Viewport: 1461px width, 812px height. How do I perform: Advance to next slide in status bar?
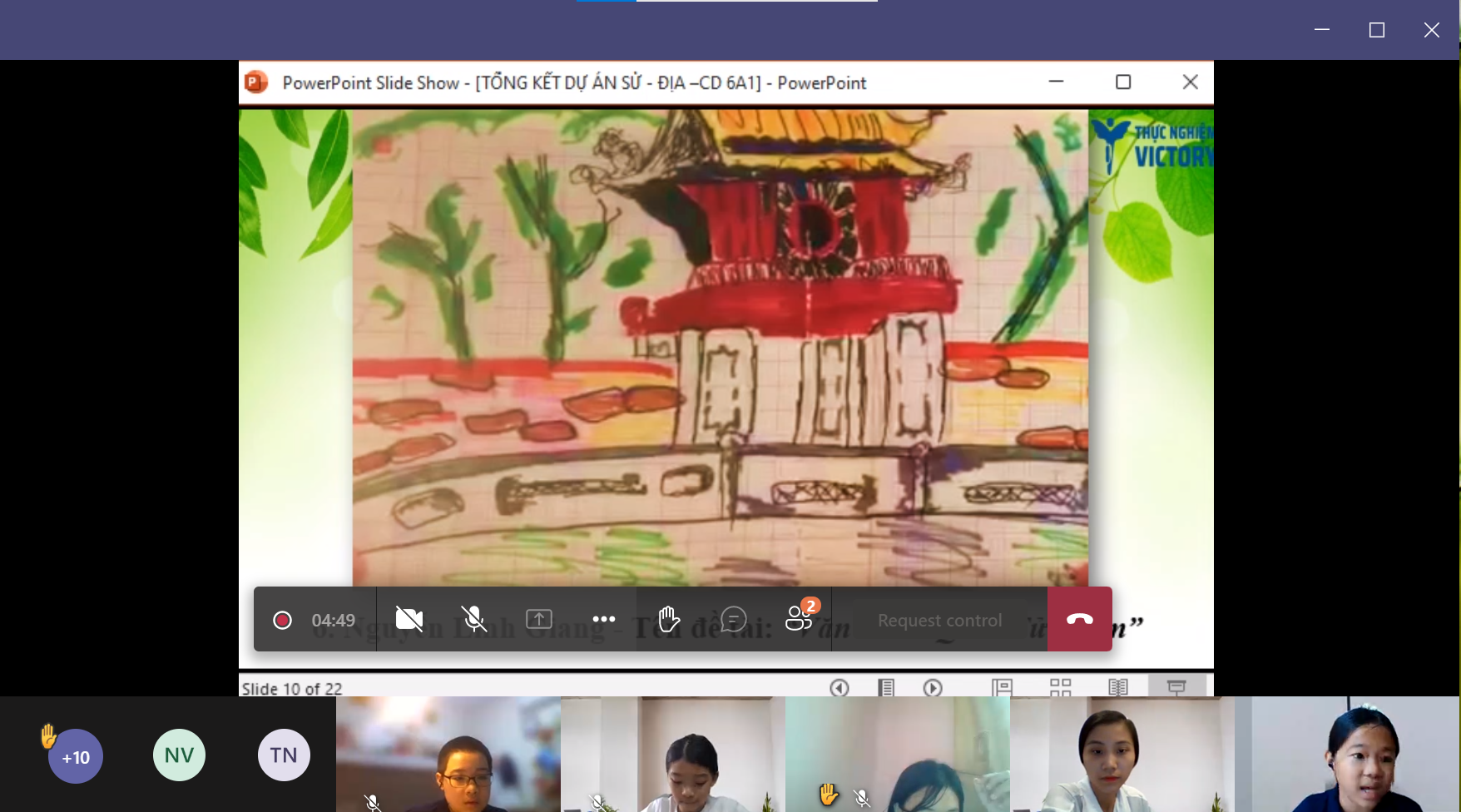tap(933, 687)
